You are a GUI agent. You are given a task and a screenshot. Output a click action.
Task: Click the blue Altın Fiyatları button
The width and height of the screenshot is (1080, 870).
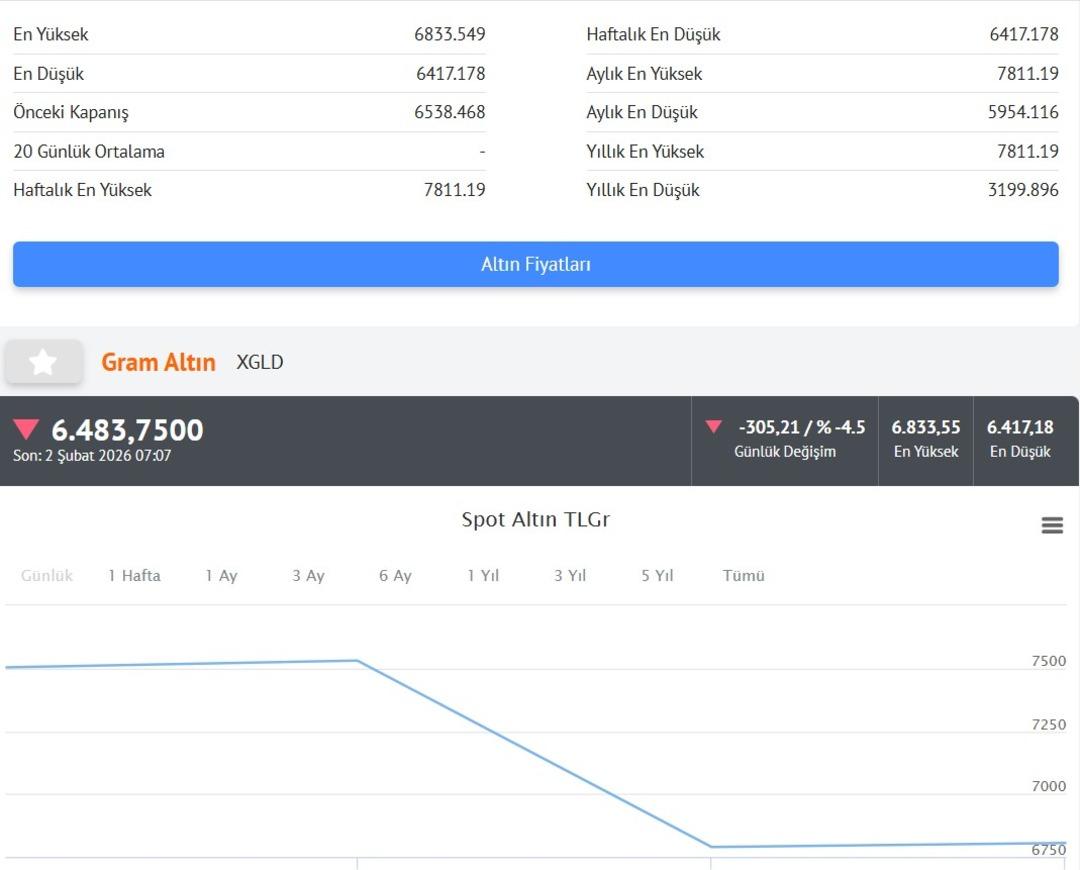[x=535, y=264]
